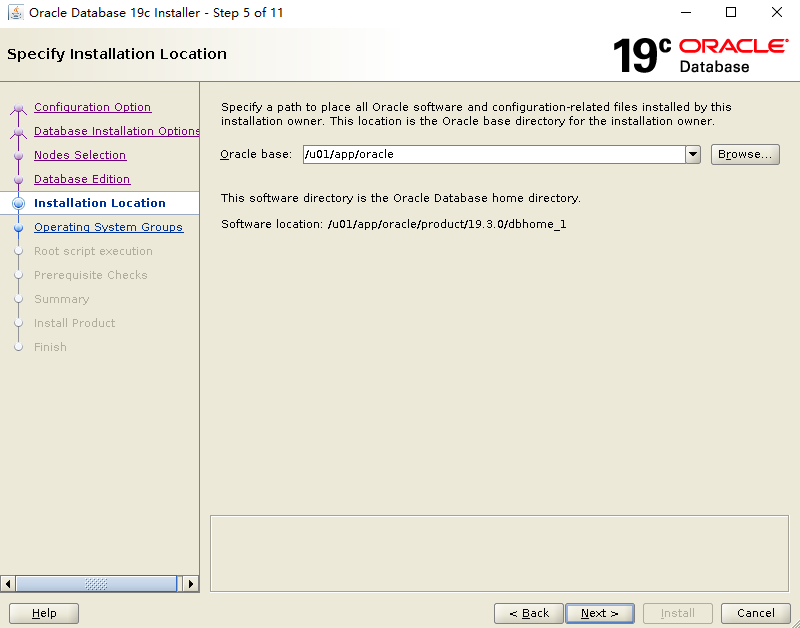Go to Database Installation Options
This screenshot has width=800, height=628.
[x=116, y=131]
